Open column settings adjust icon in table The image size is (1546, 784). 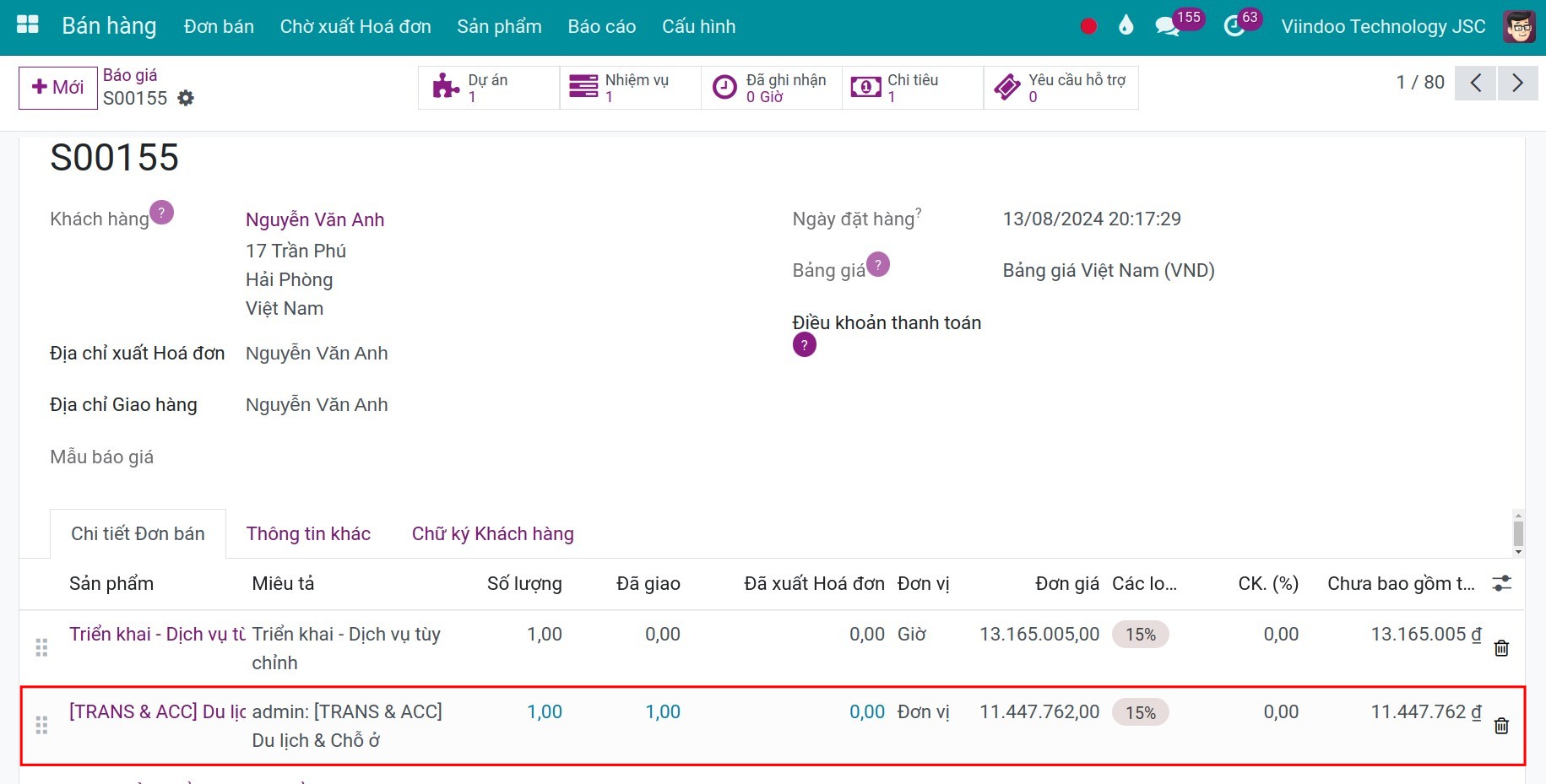[x=1501, y=583]
